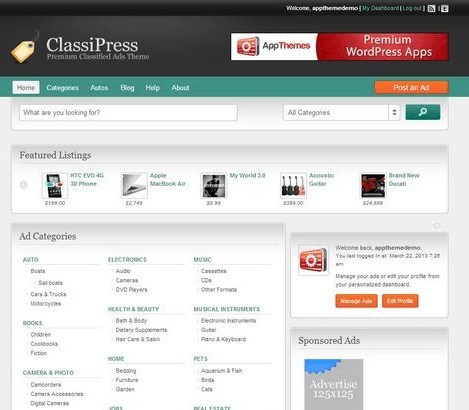The height and width of the screenshot is (410, 469).
Task: Open the All Categories dropdown
Action: coord(341,112)
